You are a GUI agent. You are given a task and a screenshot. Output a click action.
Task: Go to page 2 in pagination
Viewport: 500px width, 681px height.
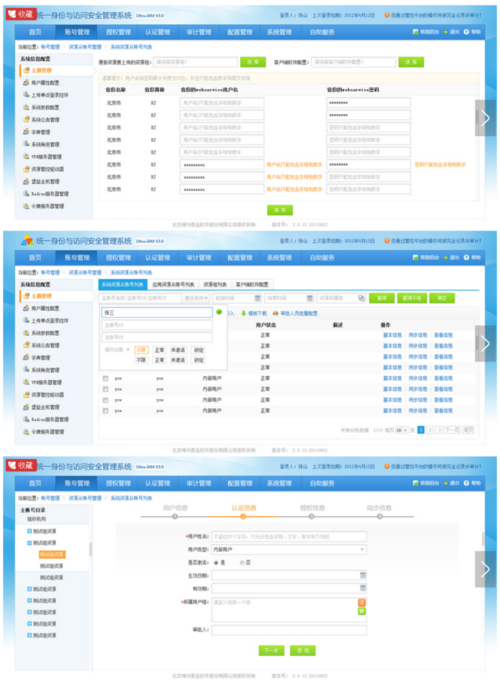coord(430,430)
